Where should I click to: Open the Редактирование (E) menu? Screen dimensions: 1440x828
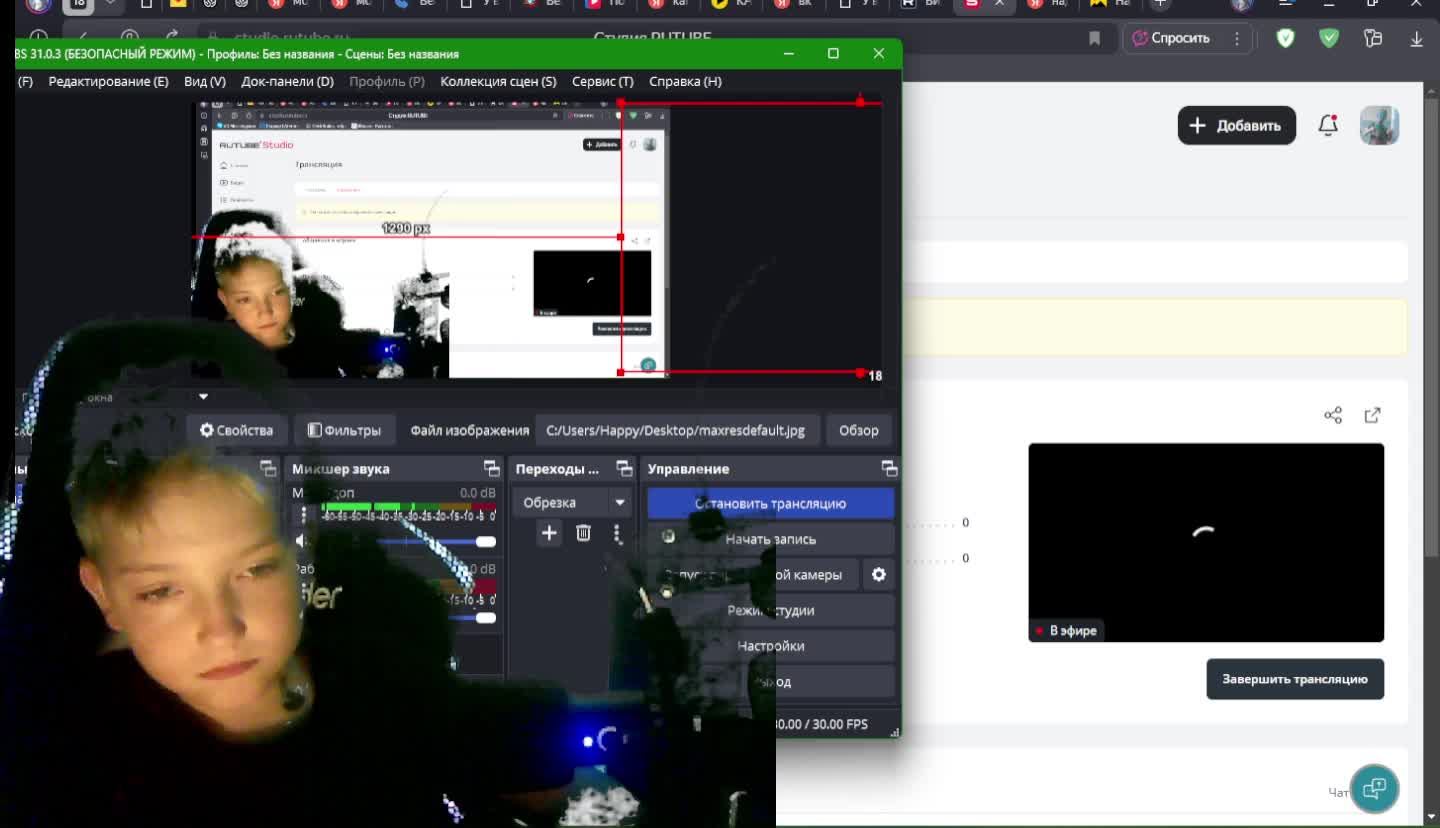click(108, 81)
